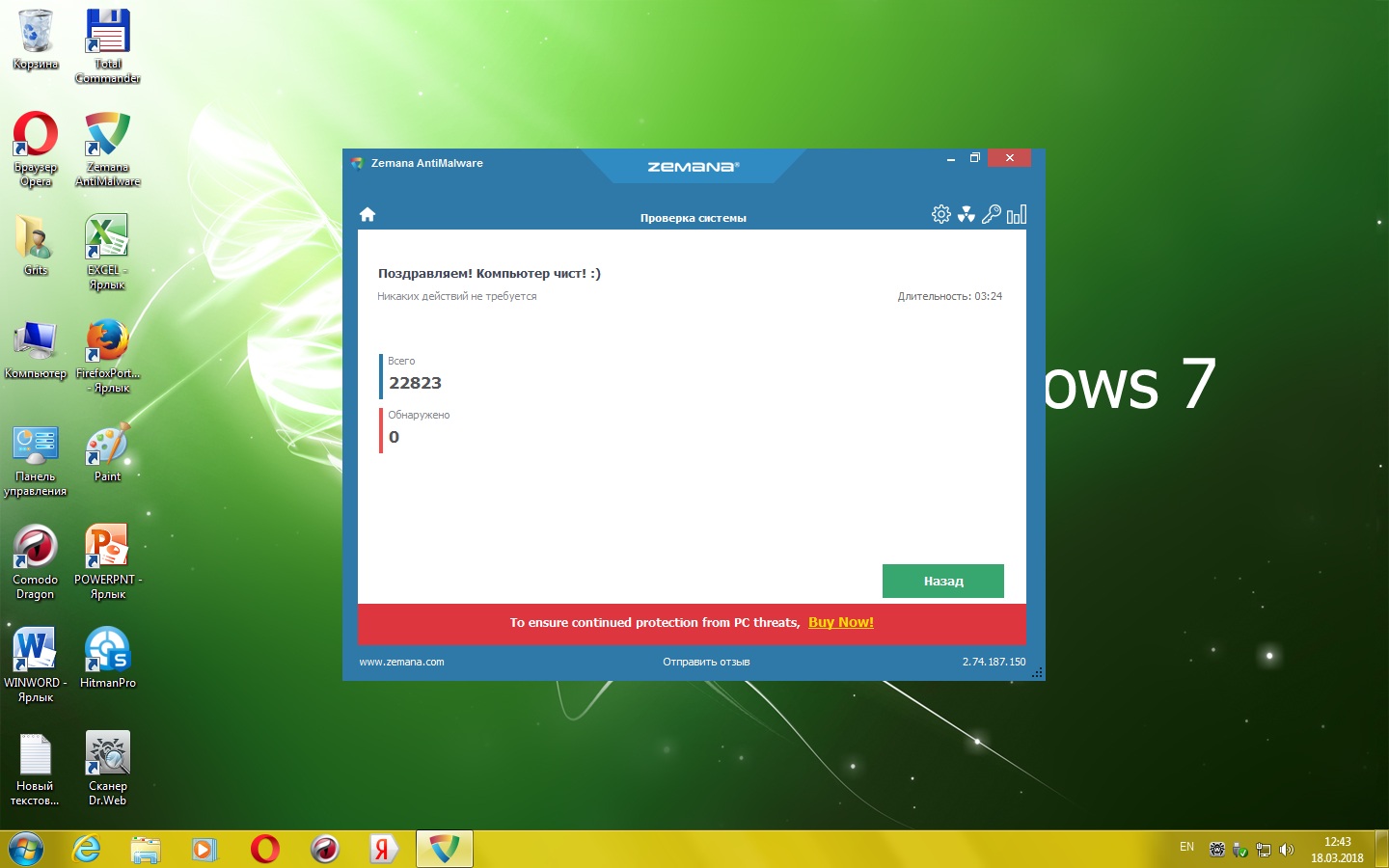
Task: Click the version number 2.74.187.150
Action: (994, 662)
